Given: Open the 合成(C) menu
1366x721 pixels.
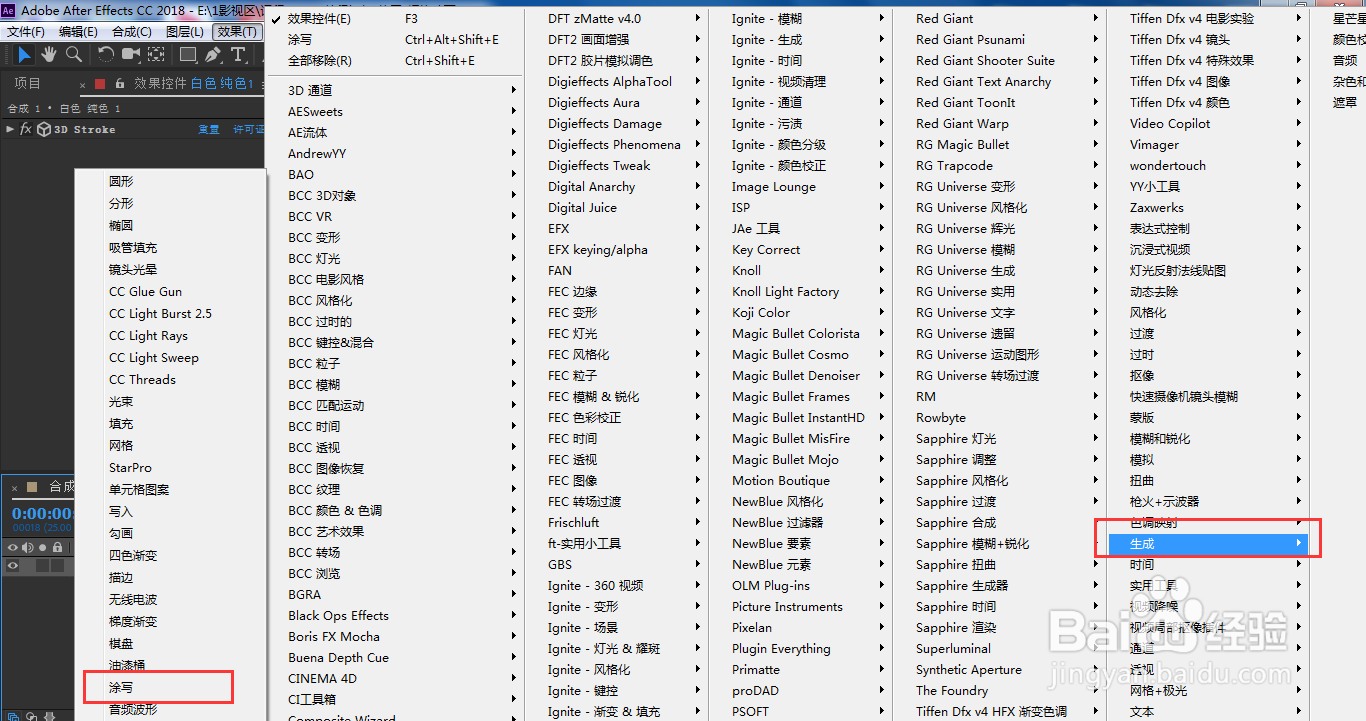Looking at the screenshot, I should coord(132,32).
